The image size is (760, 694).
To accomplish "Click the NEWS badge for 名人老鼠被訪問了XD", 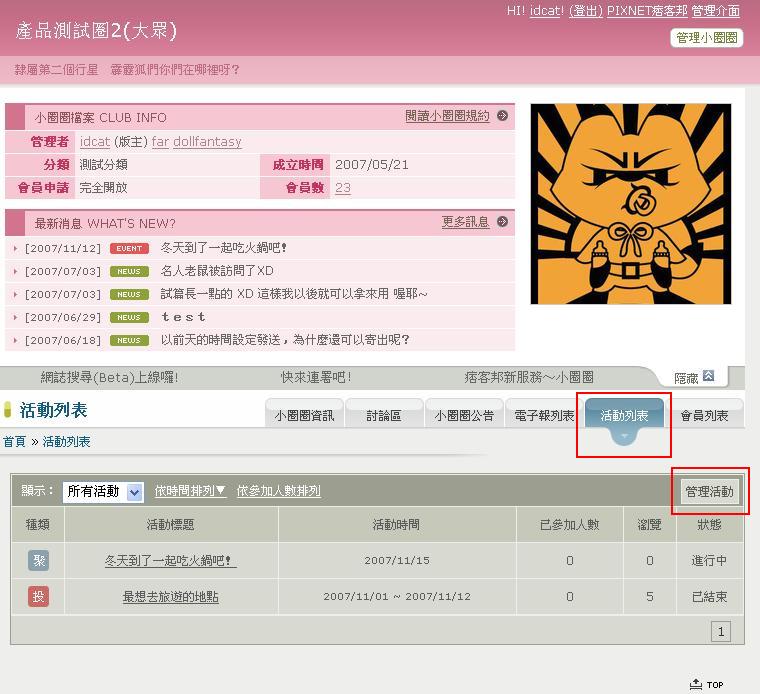I will (129, 271).
